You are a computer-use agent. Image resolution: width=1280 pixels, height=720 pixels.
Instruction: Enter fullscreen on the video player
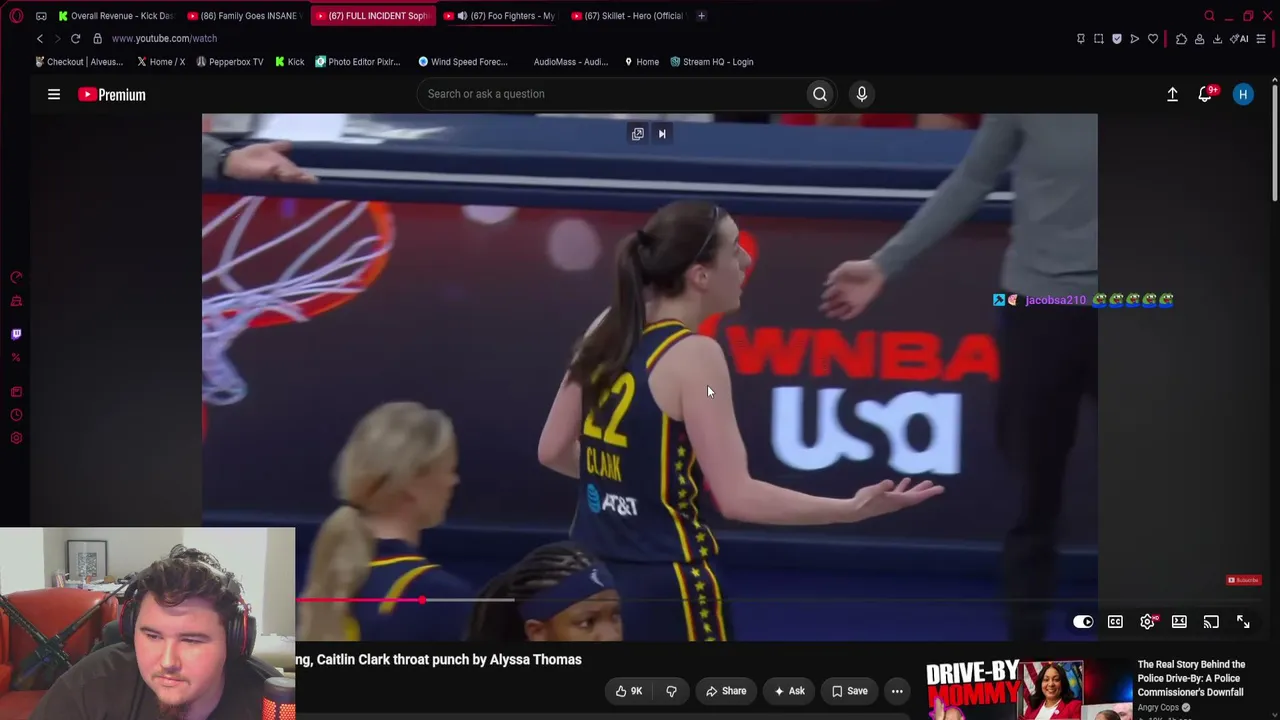pos(1243,622)
